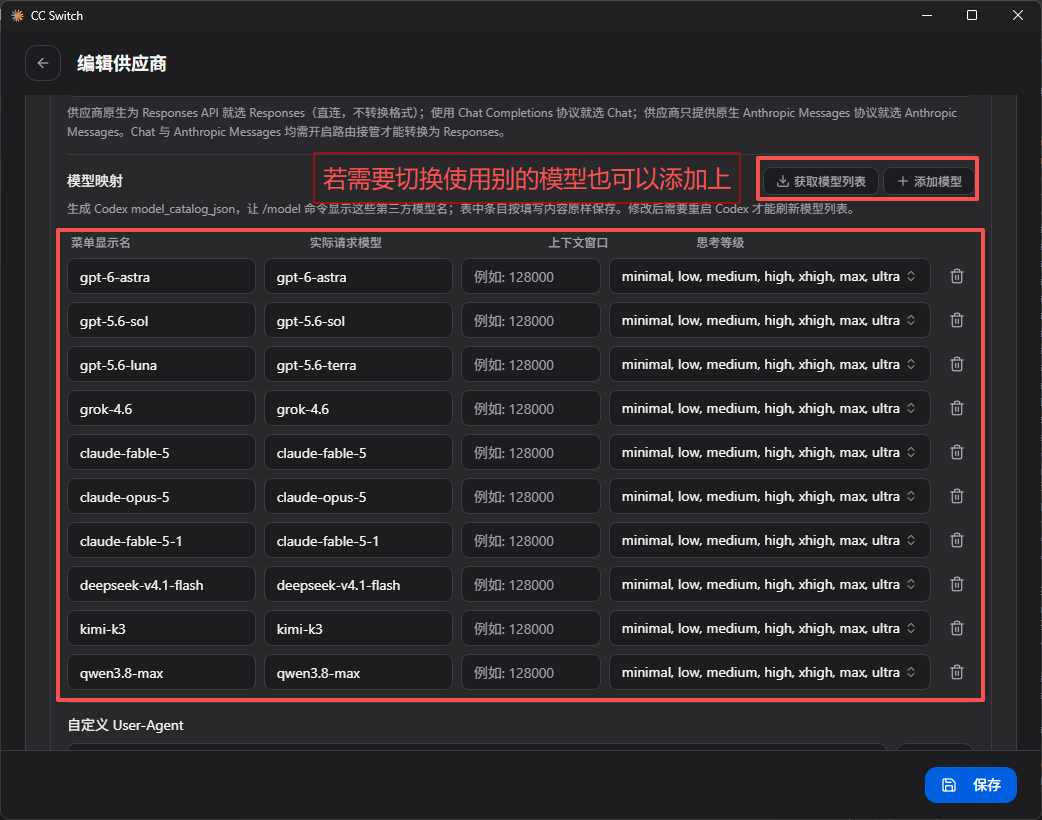The height and width of the screenshot is (820, 1042).
Task: Edit menu display name gpt-5.6-luna
Action: [161, 364]
